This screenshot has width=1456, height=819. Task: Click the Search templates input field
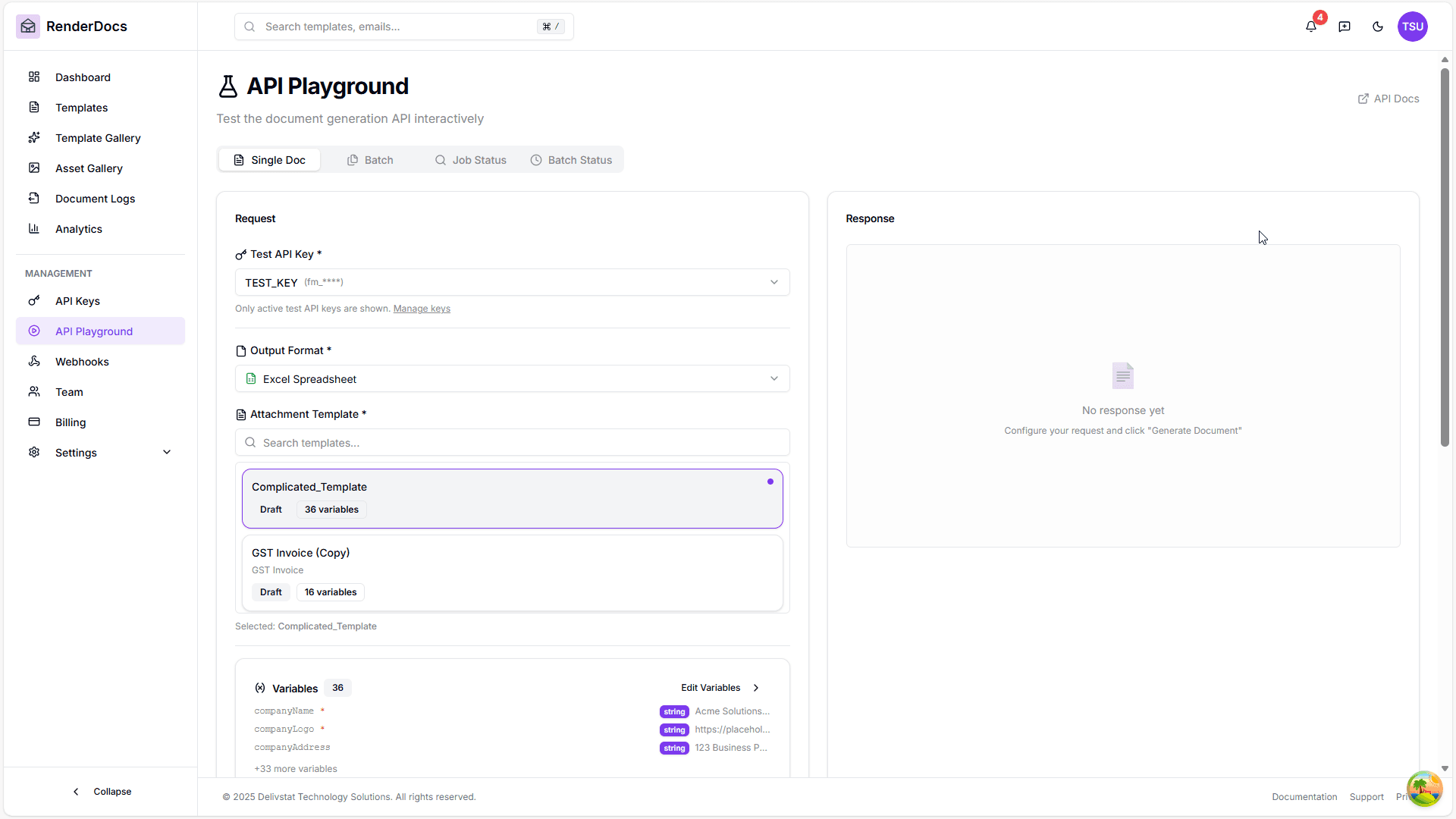(512, 442)
